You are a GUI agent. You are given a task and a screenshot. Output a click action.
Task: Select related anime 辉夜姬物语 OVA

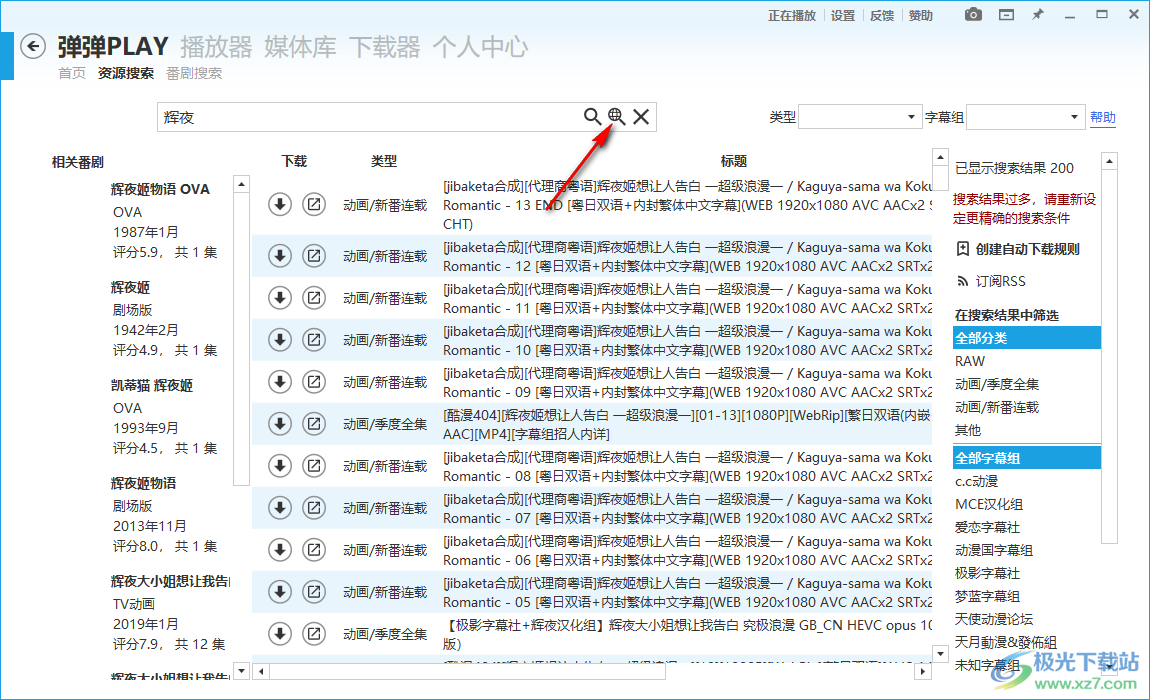[x=160, y=189]
